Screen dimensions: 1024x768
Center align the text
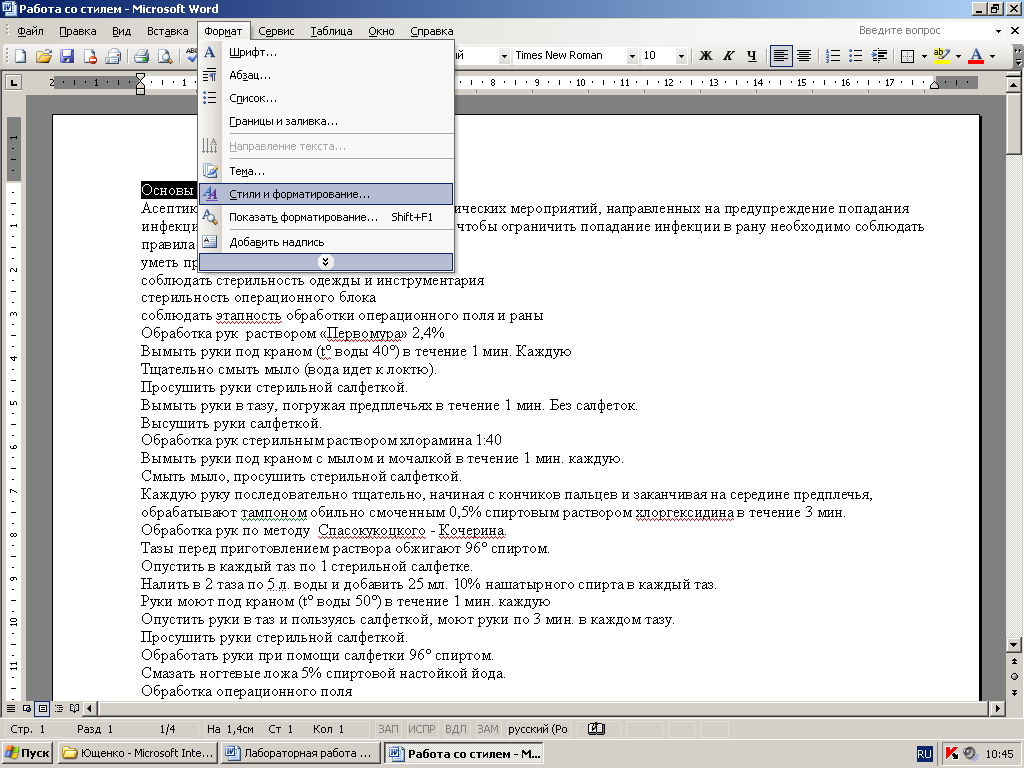click(x=804, y=56)
